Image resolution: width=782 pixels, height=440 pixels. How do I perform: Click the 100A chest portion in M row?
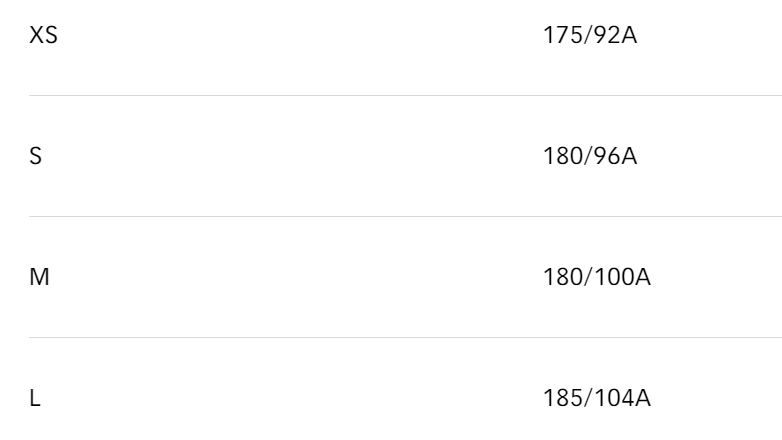click(622, 277)
